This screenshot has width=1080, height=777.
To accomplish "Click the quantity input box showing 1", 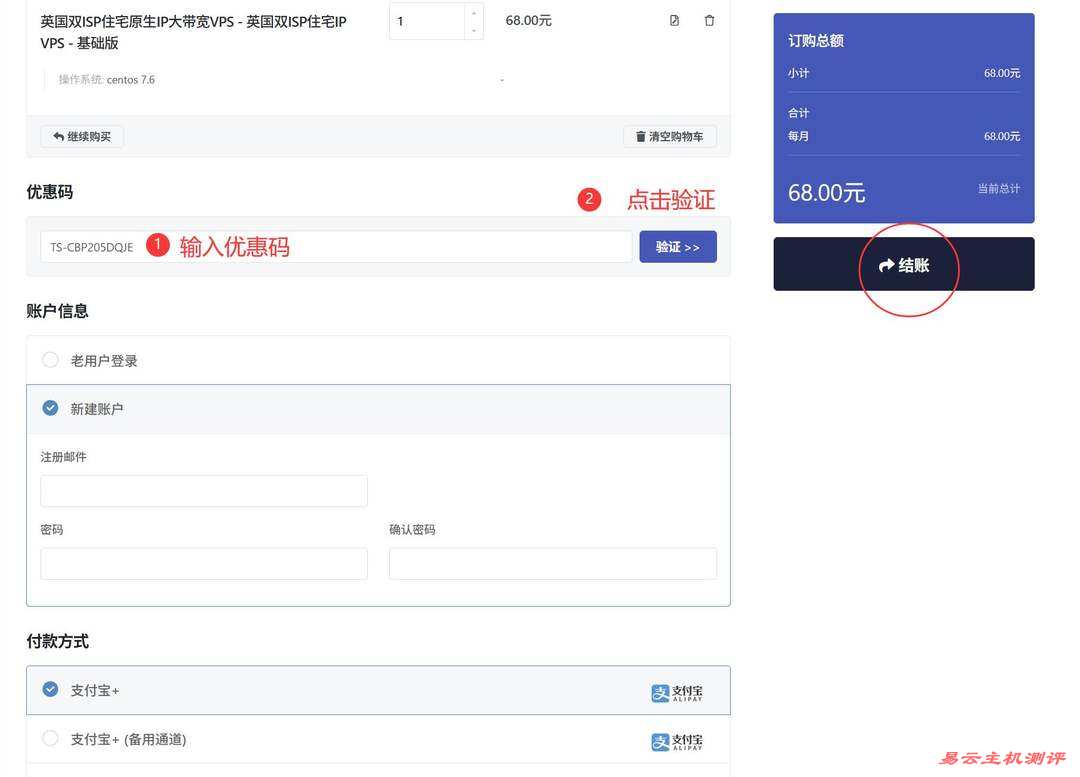I will coord(426,21).
